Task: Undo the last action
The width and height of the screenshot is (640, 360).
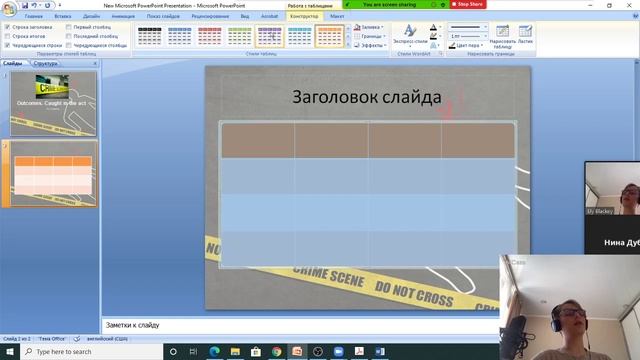Action: tap(34, 5)
